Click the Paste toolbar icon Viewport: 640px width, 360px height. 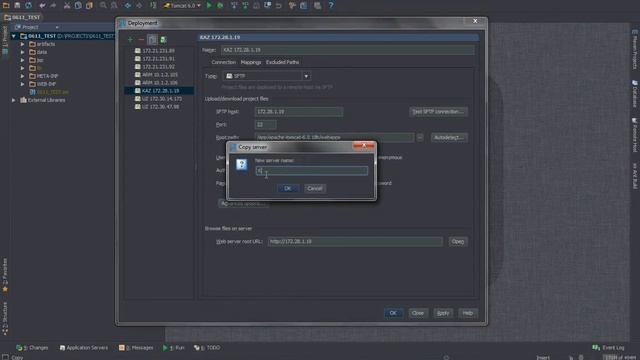point(89,5)
